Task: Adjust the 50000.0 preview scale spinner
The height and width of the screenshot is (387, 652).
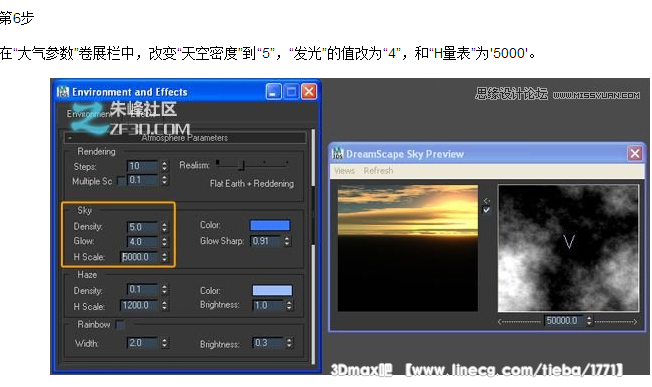Action: (589, 320)
